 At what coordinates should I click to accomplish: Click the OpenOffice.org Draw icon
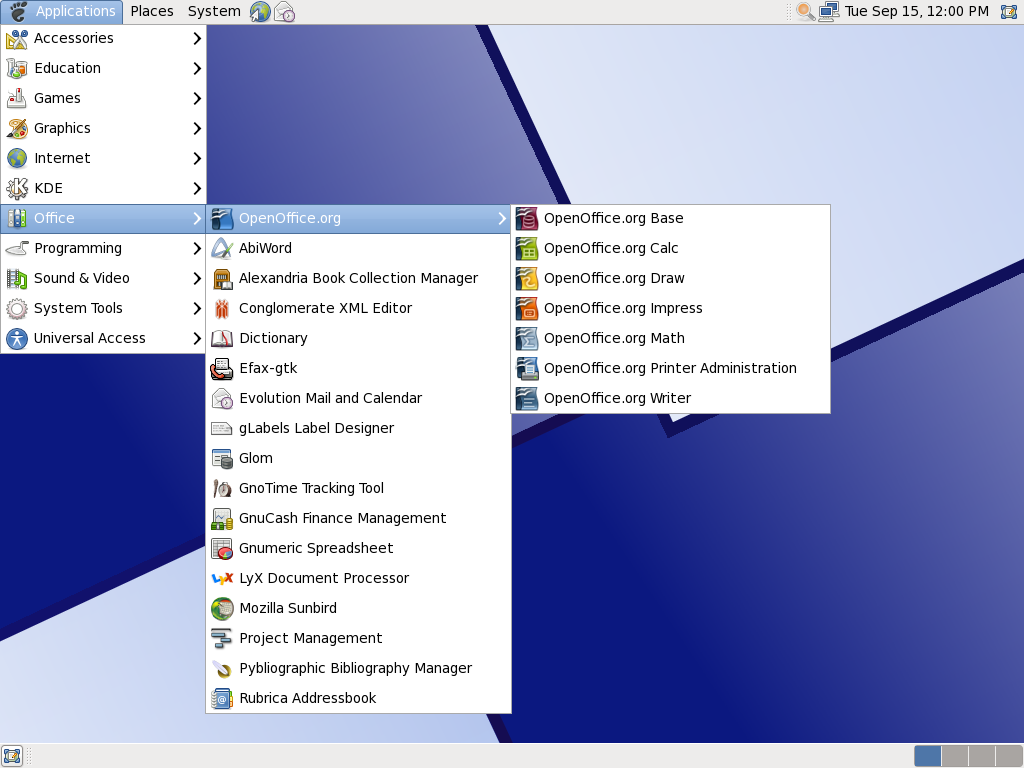pos(526,279)
